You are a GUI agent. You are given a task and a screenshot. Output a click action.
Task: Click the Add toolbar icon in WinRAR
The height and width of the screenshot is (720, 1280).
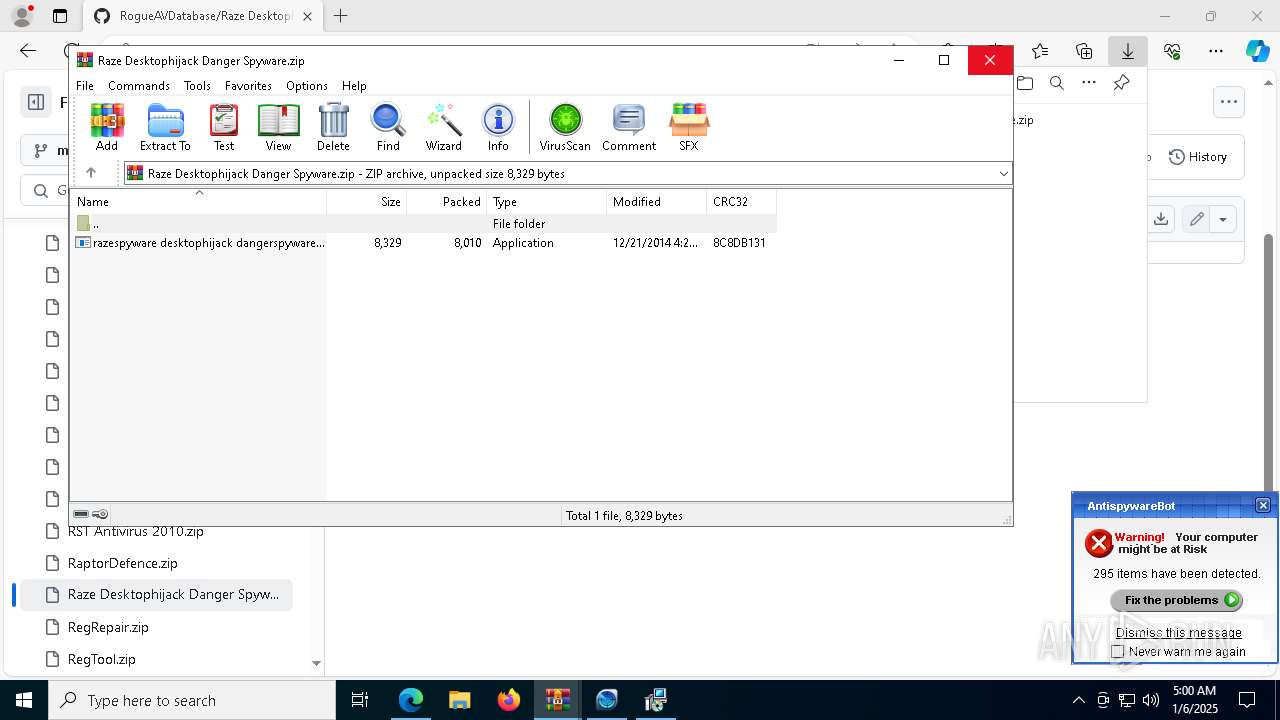tap(107, 127)
